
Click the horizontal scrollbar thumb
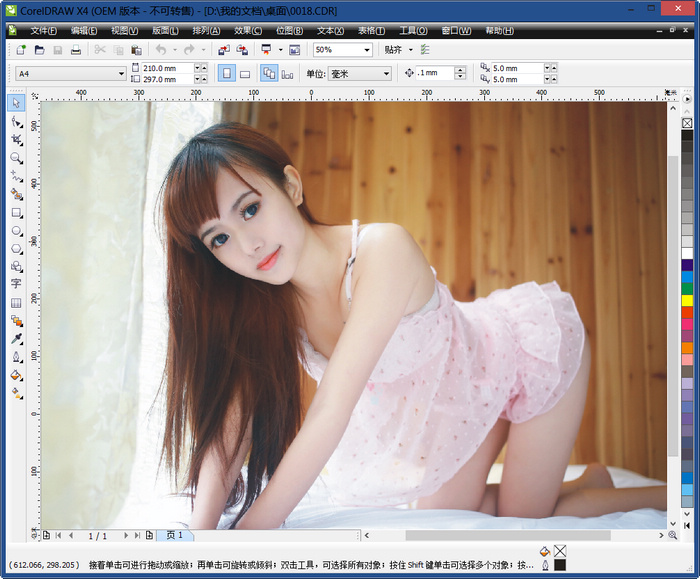(508, 535)
